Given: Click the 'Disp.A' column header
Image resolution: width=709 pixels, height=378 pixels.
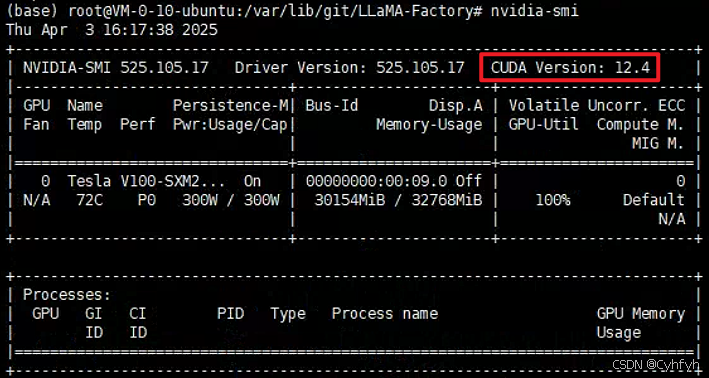Looking at the screenshot, I should click(456, 106).
